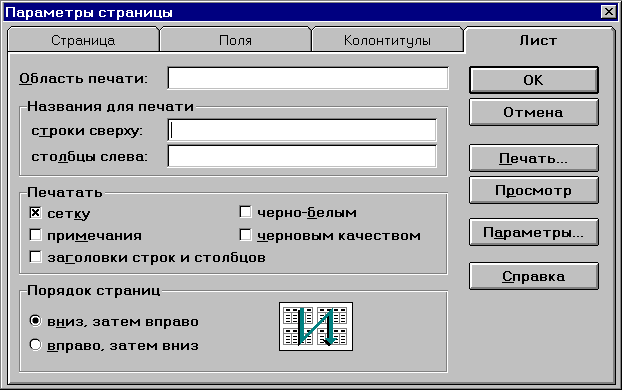Uncheck the сетку checkbox
This screenshot has width=622, height=390.
(x=35, y=213)
